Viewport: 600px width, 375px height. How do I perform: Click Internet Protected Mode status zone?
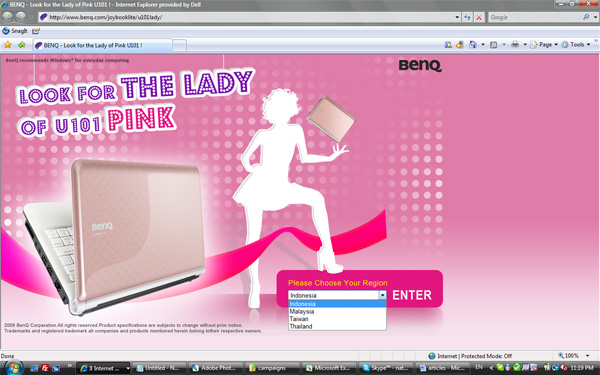pyautogui.click(x=470, y=356)
